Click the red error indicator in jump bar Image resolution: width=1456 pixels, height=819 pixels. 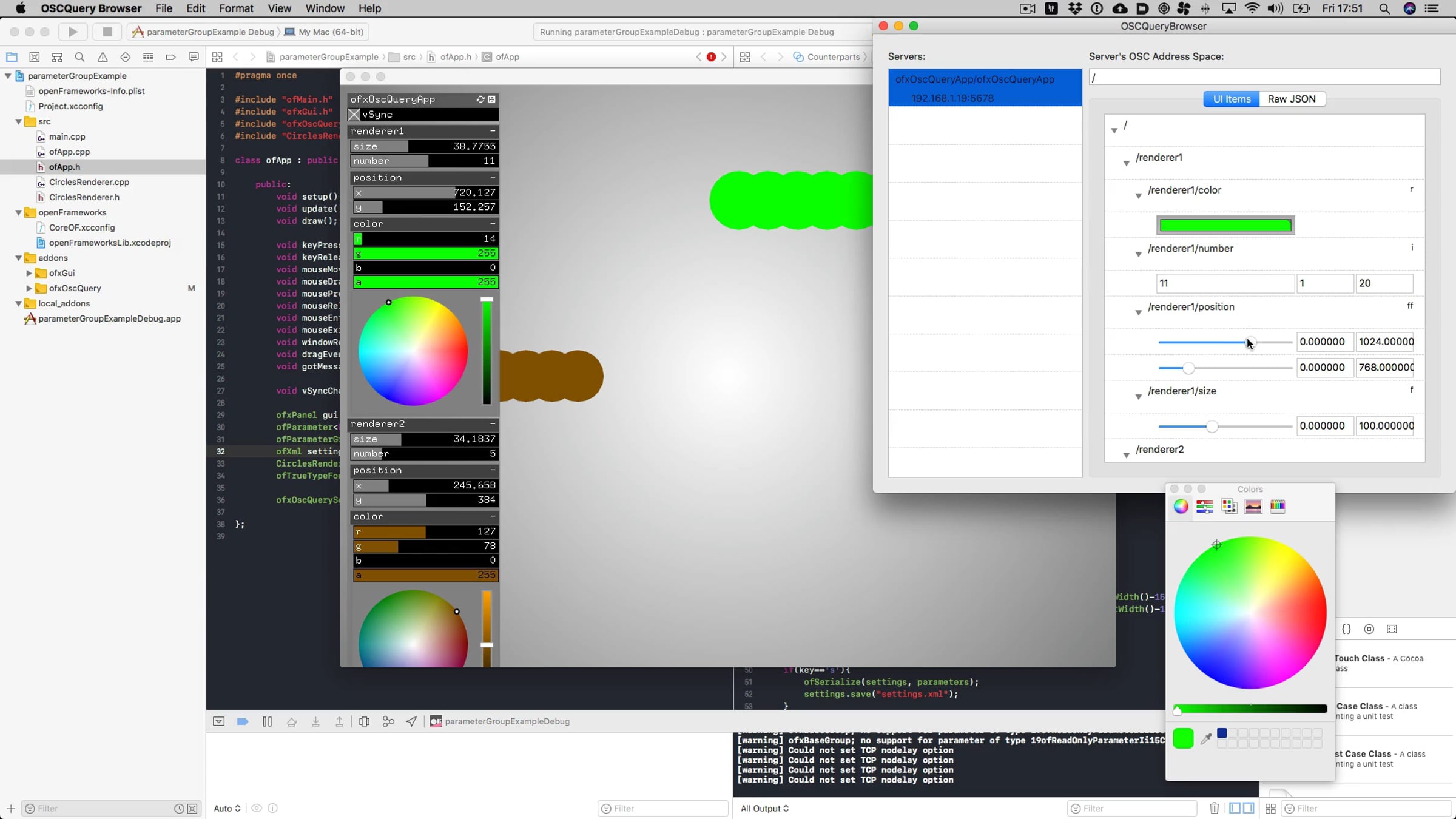pos(711,57)
